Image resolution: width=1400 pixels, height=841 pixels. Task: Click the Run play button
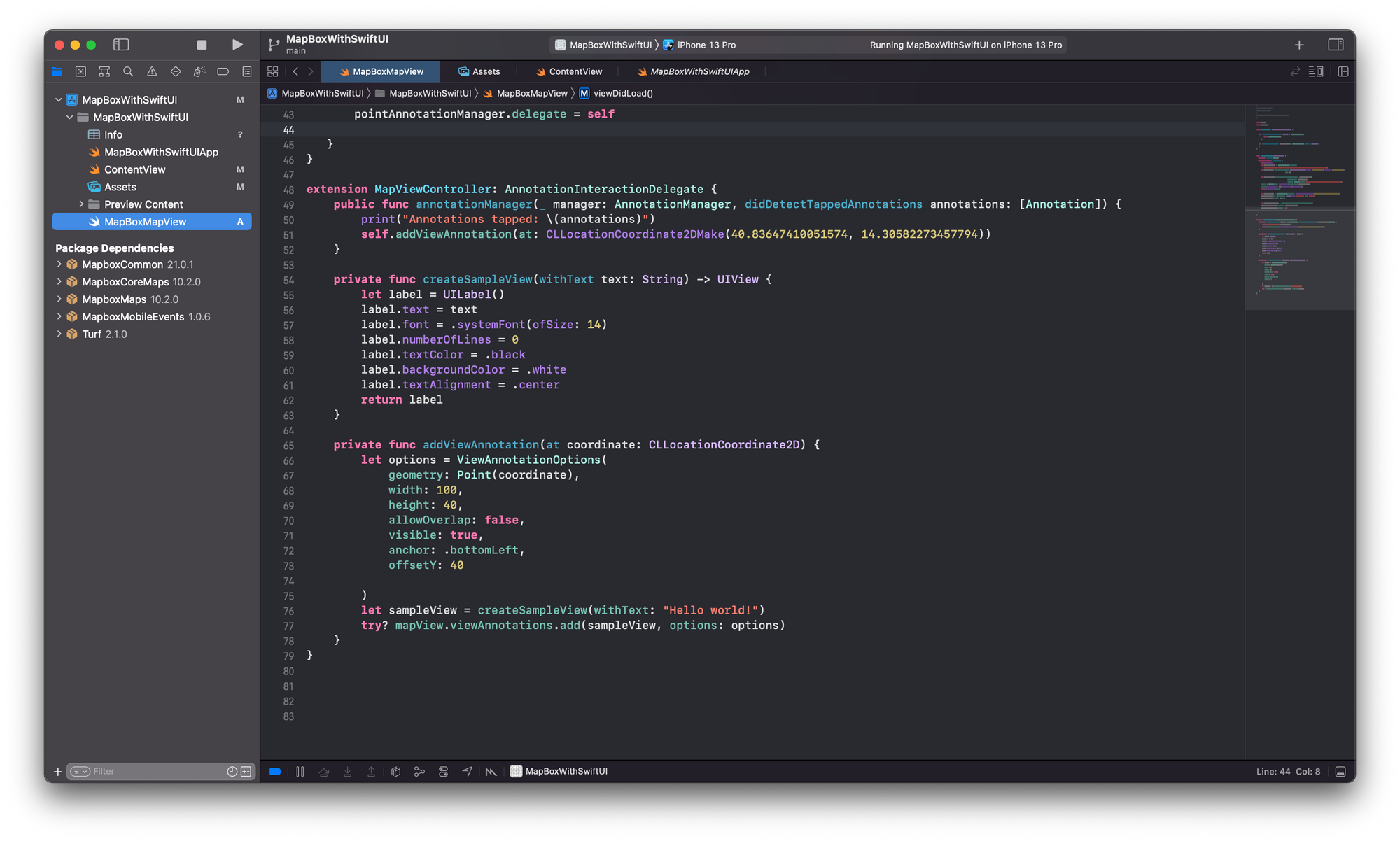point(237,45)
